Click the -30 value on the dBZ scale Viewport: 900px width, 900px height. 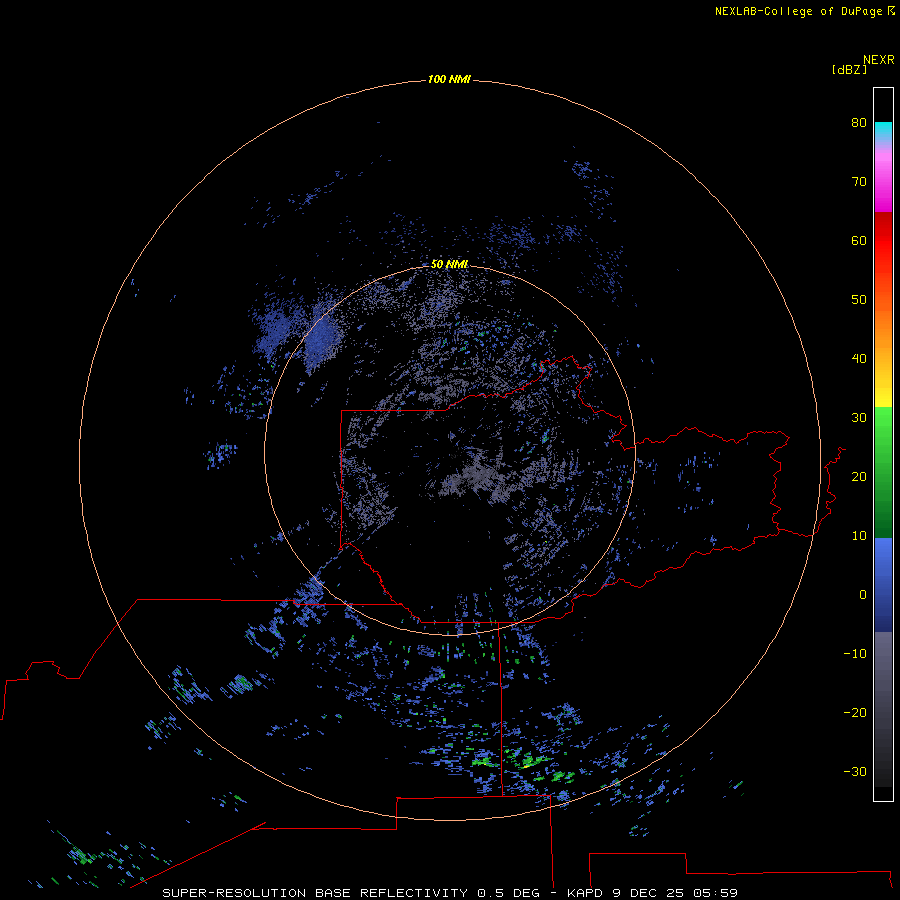pos(855,771)
